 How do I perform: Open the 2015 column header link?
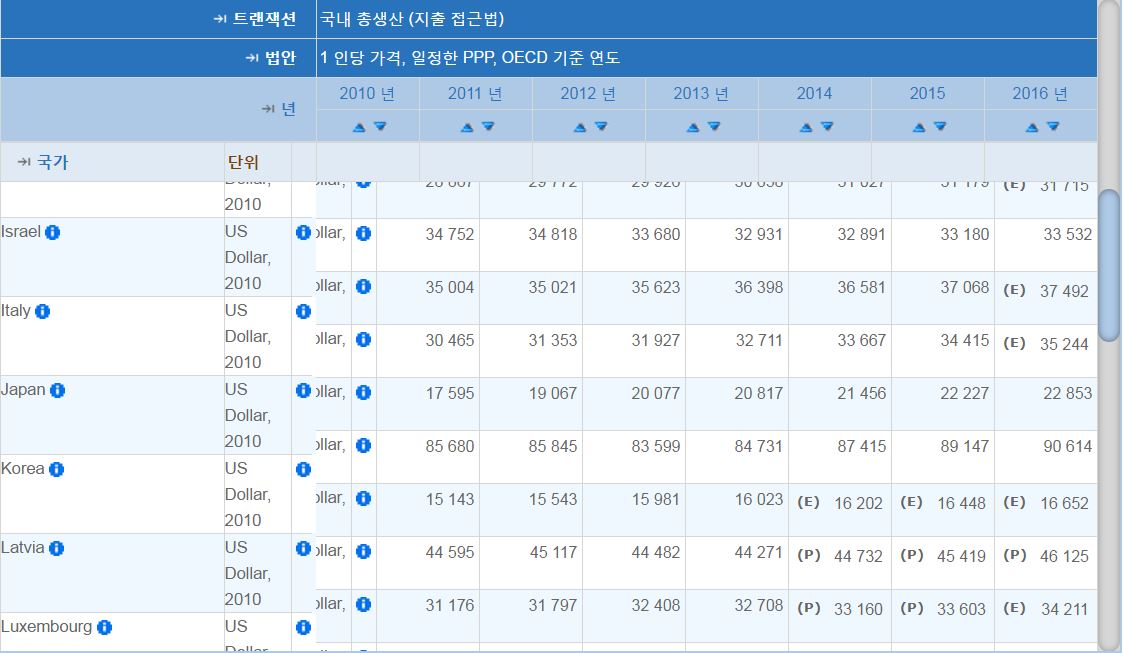[x=927, y=94]
